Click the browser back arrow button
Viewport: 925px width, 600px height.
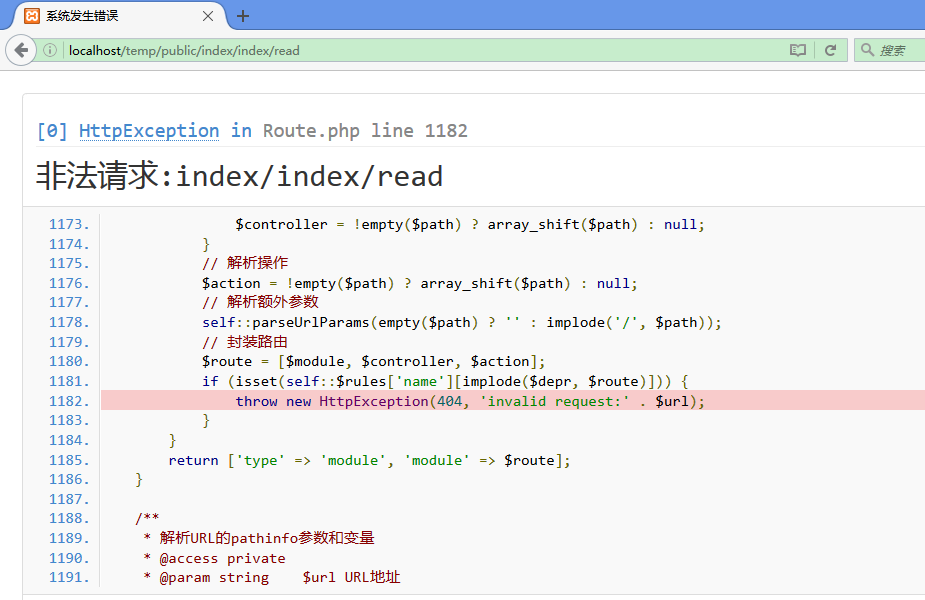(21, 50)
